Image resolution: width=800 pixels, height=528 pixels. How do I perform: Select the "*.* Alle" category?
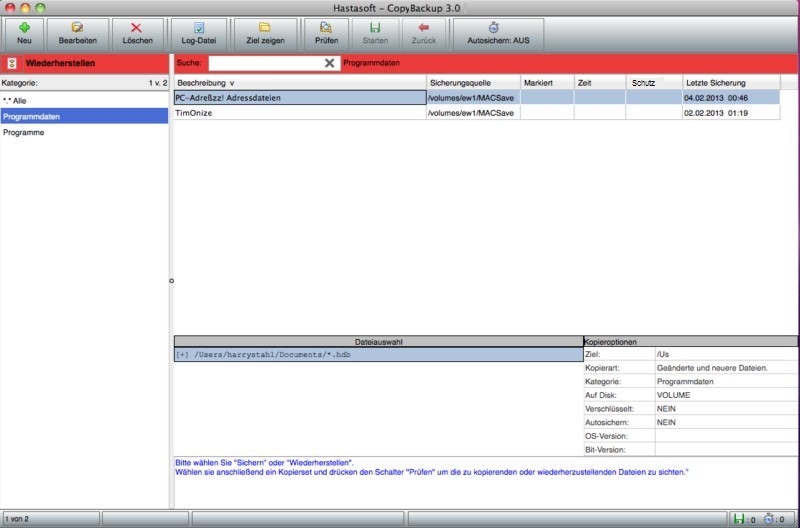[84, 101]
